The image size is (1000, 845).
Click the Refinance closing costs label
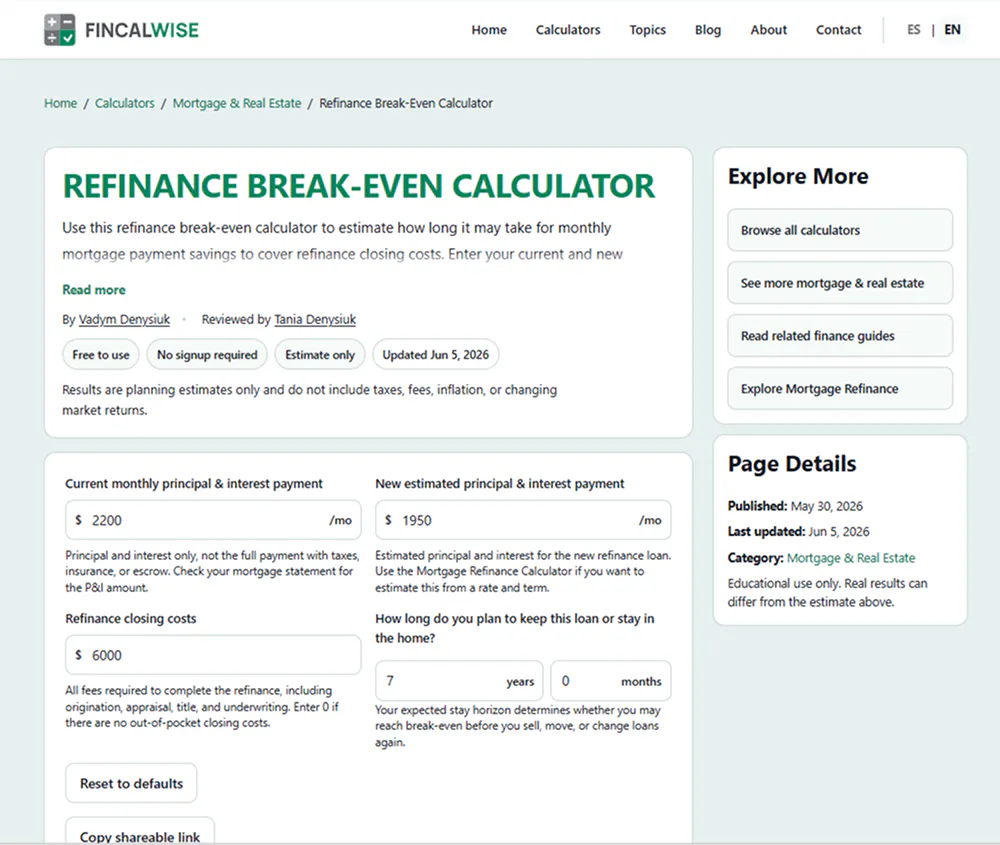[131, 619]
